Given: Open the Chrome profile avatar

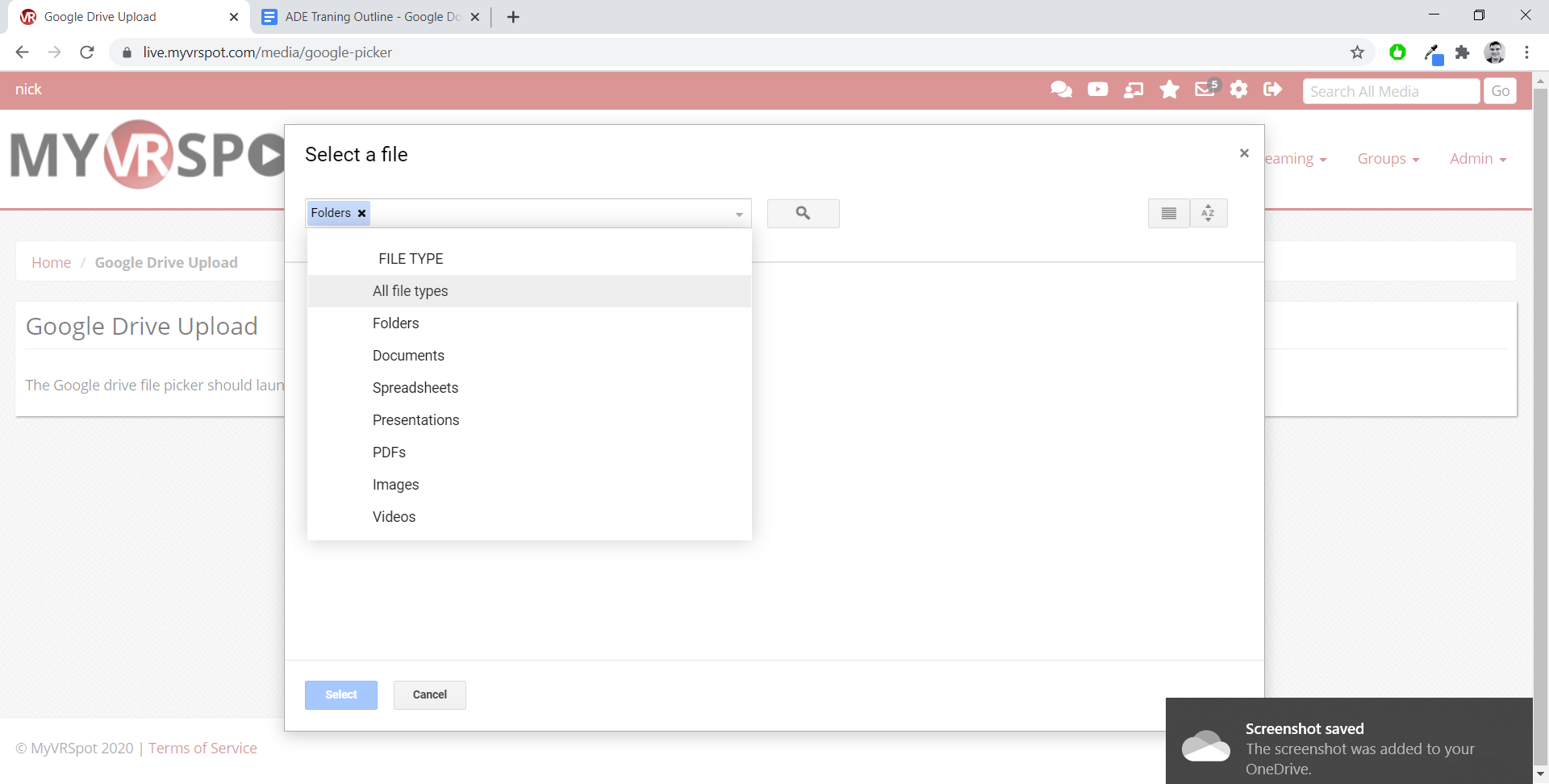Looking at the screenshot, I should tap(1495, 52).
